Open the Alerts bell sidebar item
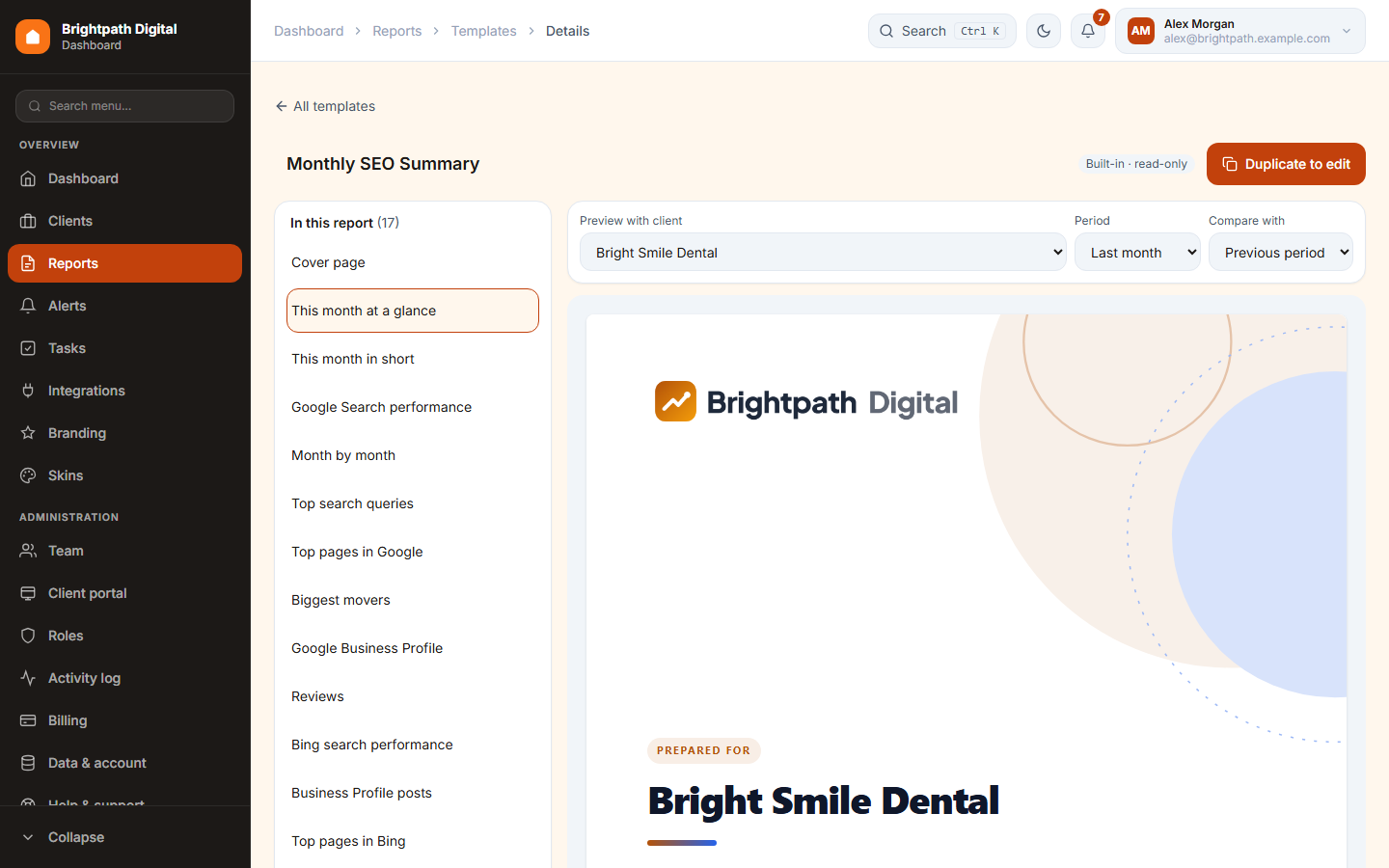This screenshot has height=868, width=1389. click(124, 306)
